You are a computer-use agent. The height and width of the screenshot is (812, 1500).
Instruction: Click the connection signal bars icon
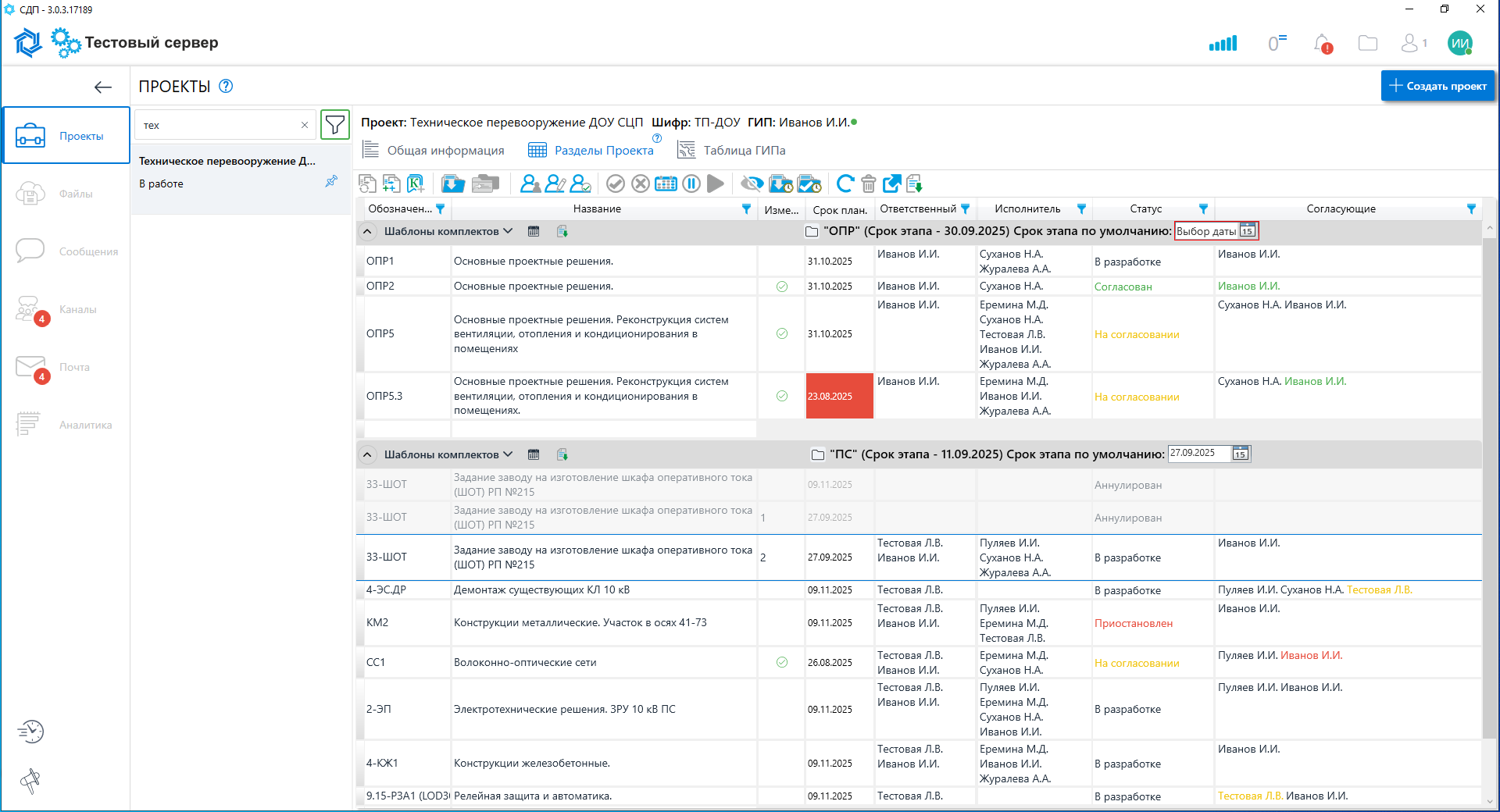pyautogui.click(x=1223, y=44)
